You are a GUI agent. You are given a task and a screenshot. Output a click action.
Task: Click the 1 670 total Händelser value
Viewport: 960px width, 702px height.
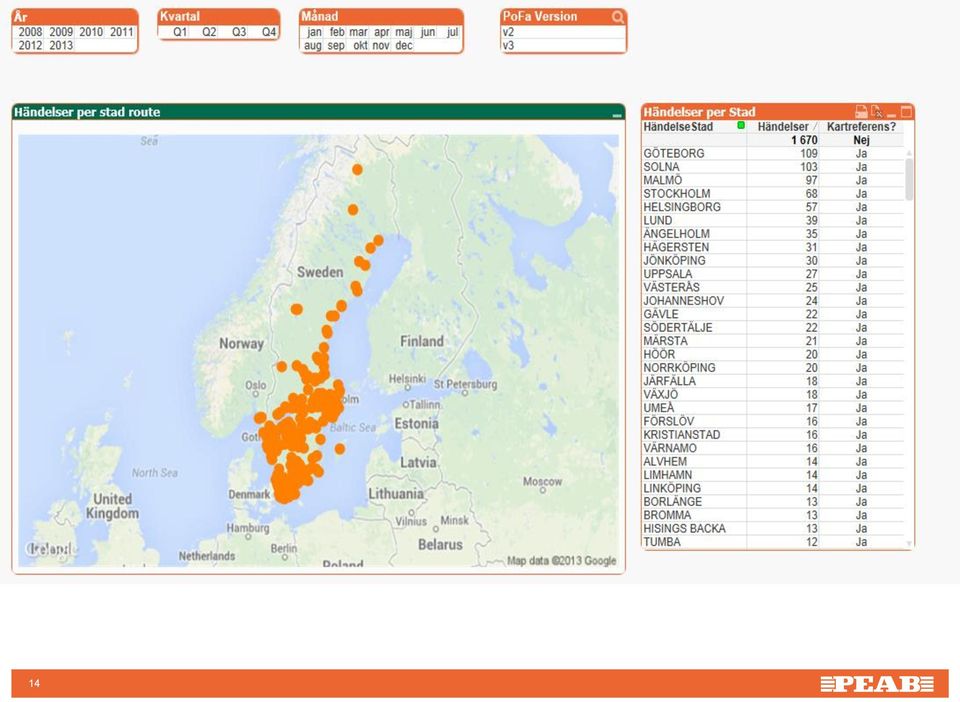click(x=803, y=140)
